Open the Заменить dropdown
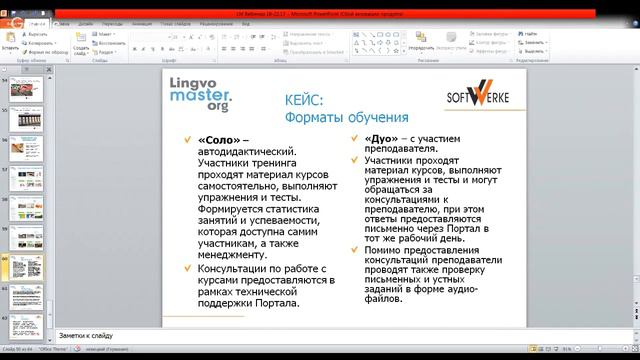 pos(533,42)
